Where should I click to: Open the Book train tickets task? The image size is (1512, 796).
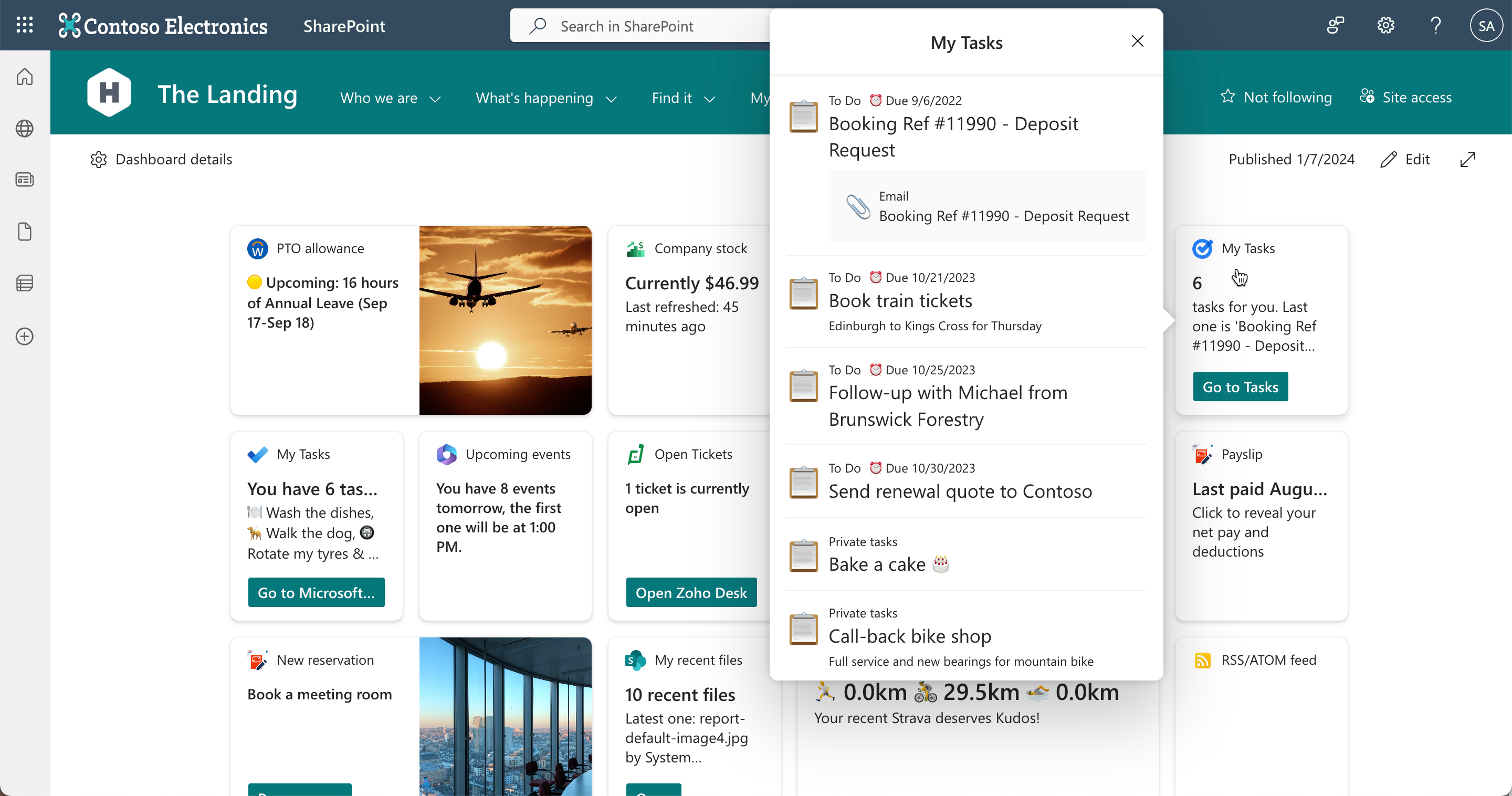(x=966, y=302)
